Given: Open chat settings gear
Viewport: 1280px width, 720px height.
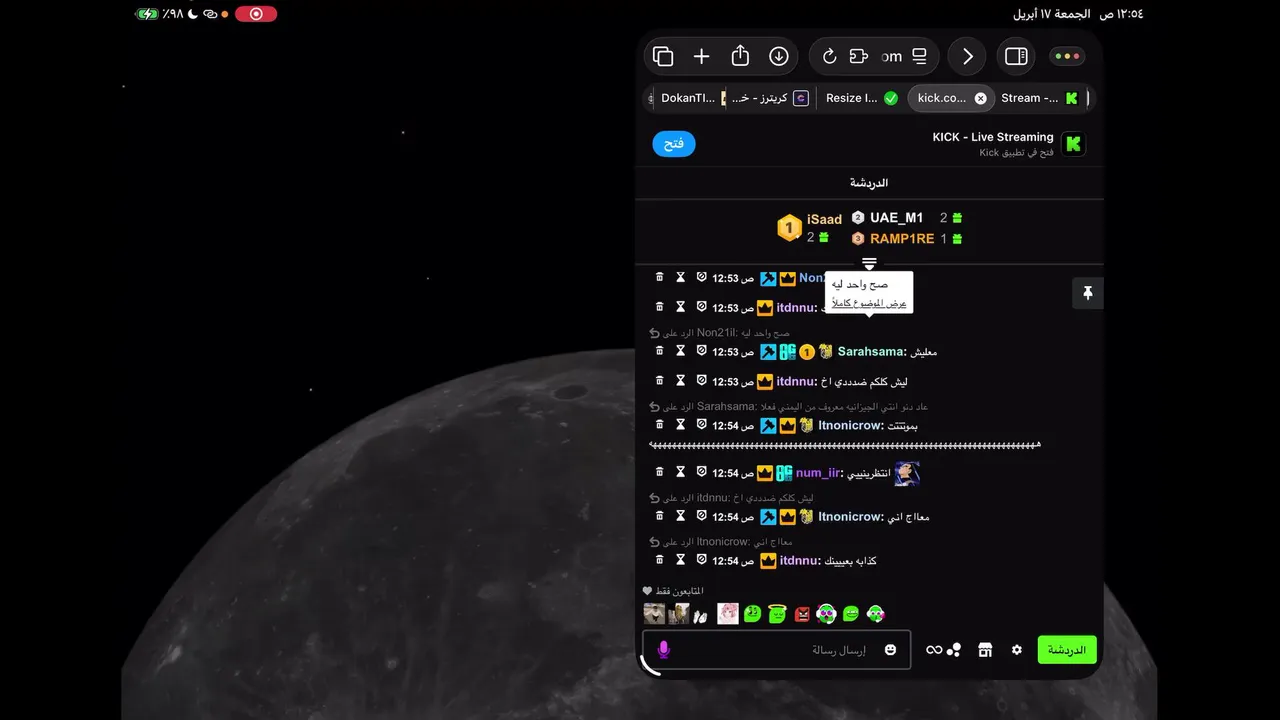Looking at the screenshot, I should (x=1017, y=650).
